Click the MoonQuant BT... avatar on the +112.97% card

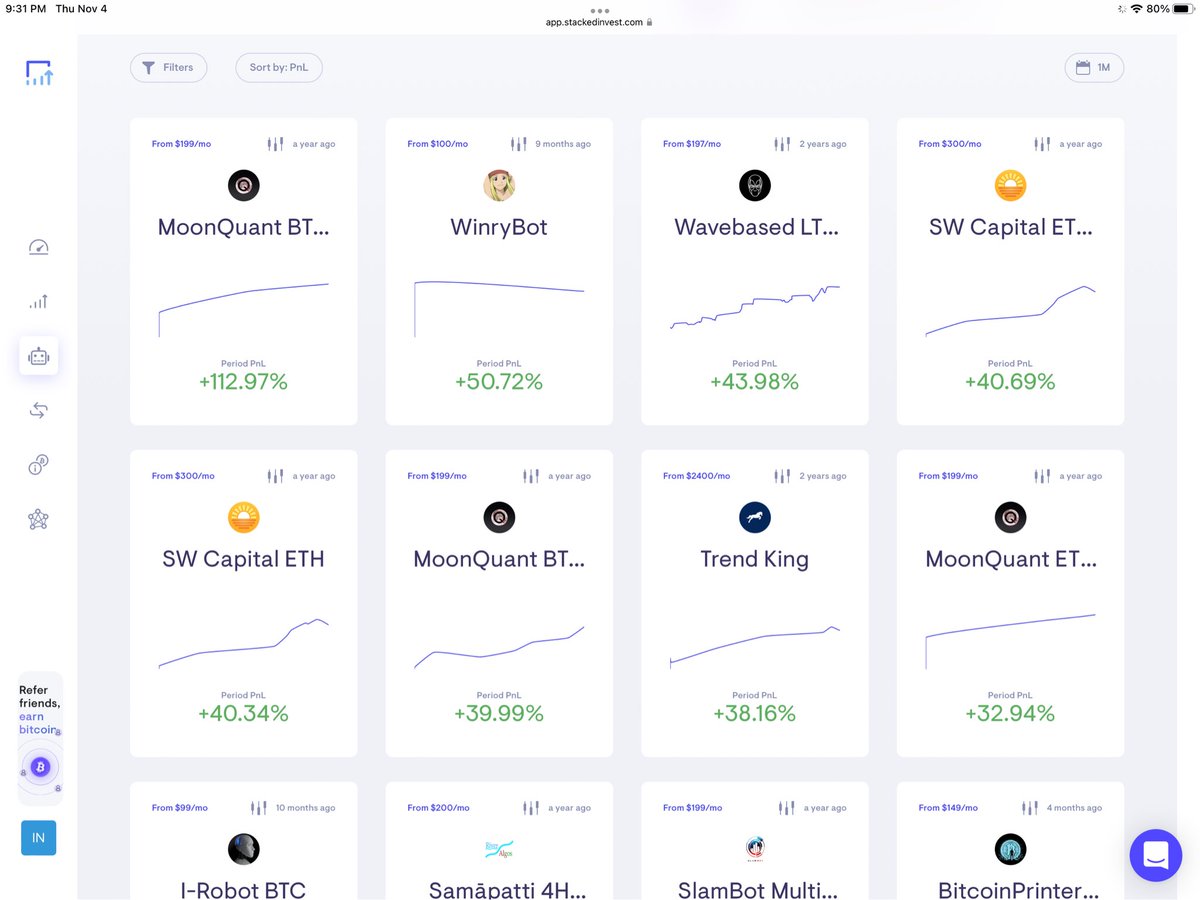pyautogui.click(x=243, y=185)
